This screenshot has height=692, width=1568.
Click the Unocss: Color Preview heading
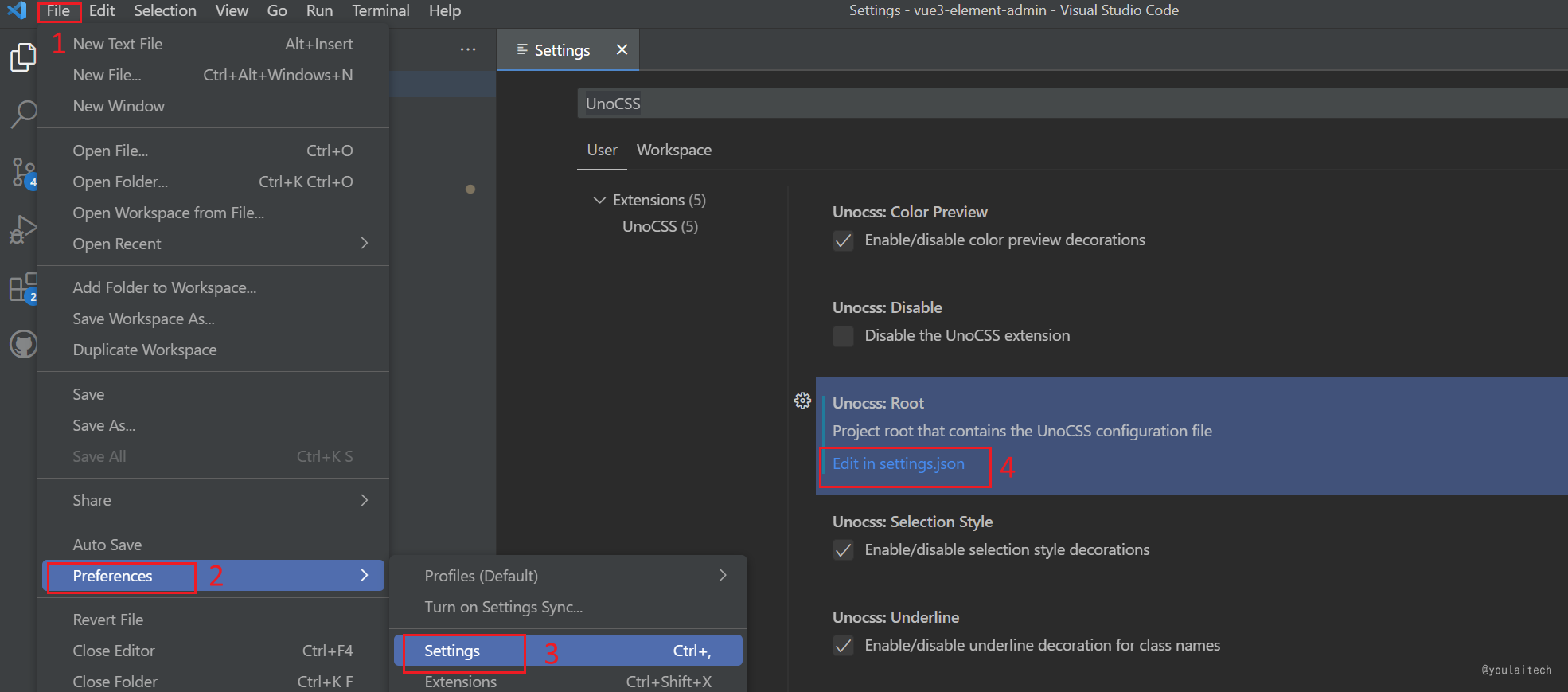tap(910, 212)
